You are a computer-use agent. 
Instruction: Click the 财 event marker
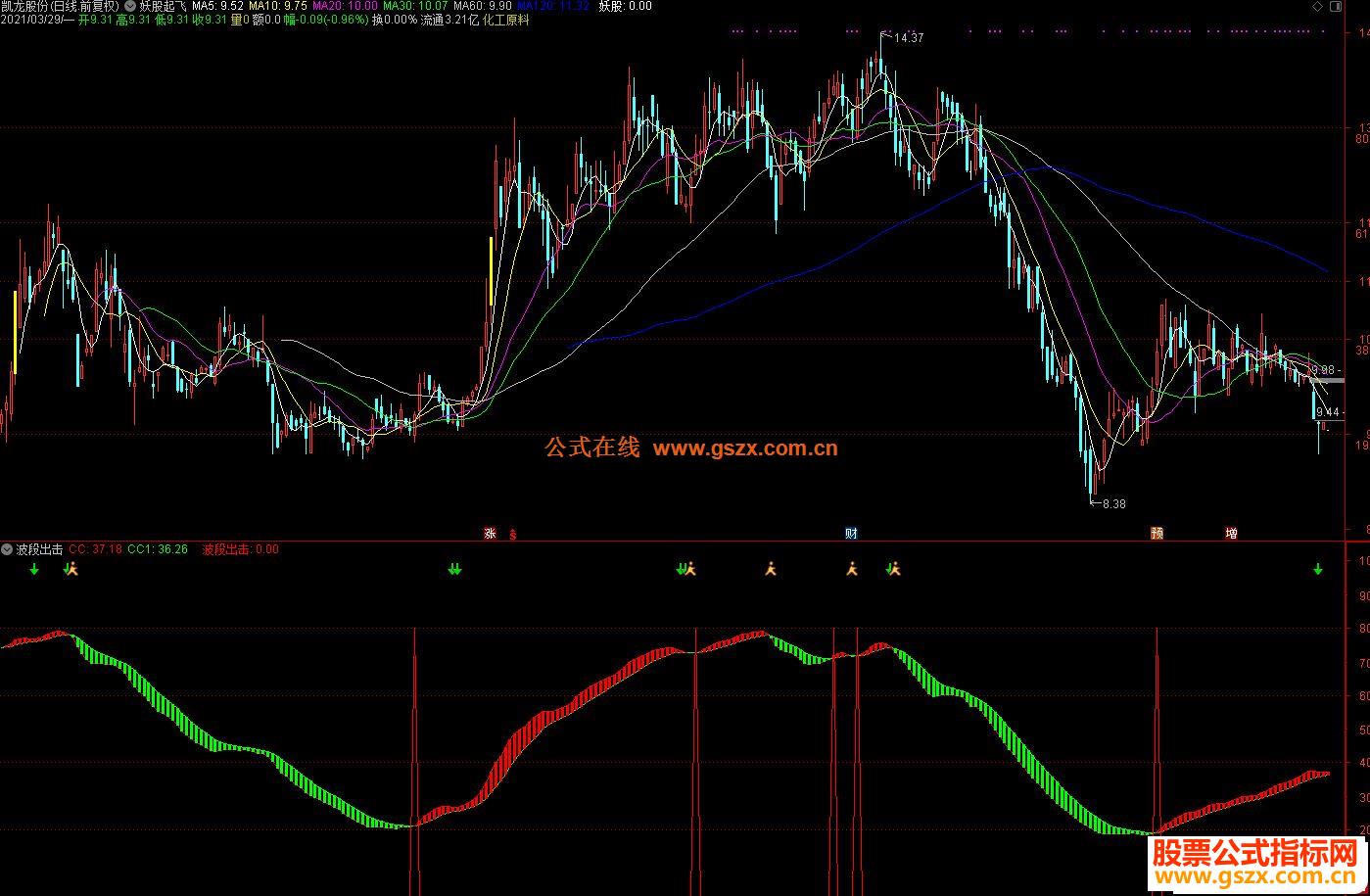pyautogui.click(x=852, y=534)
